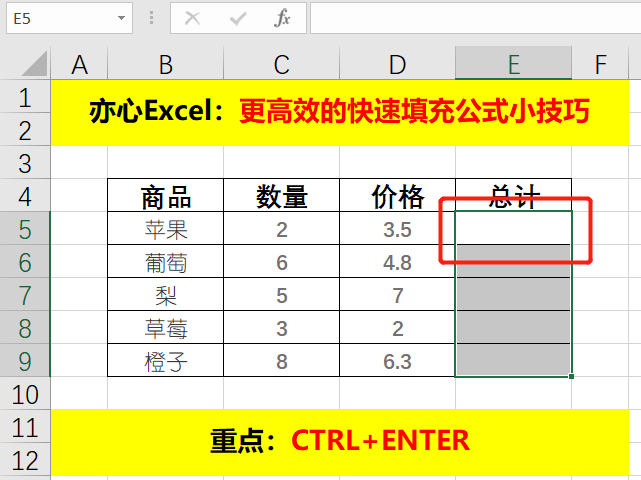Viewport: 641px width, 480px height.
Task: Click quantity cell '5' for 梨
Action: pyautogui.click(x=282, y=294)
